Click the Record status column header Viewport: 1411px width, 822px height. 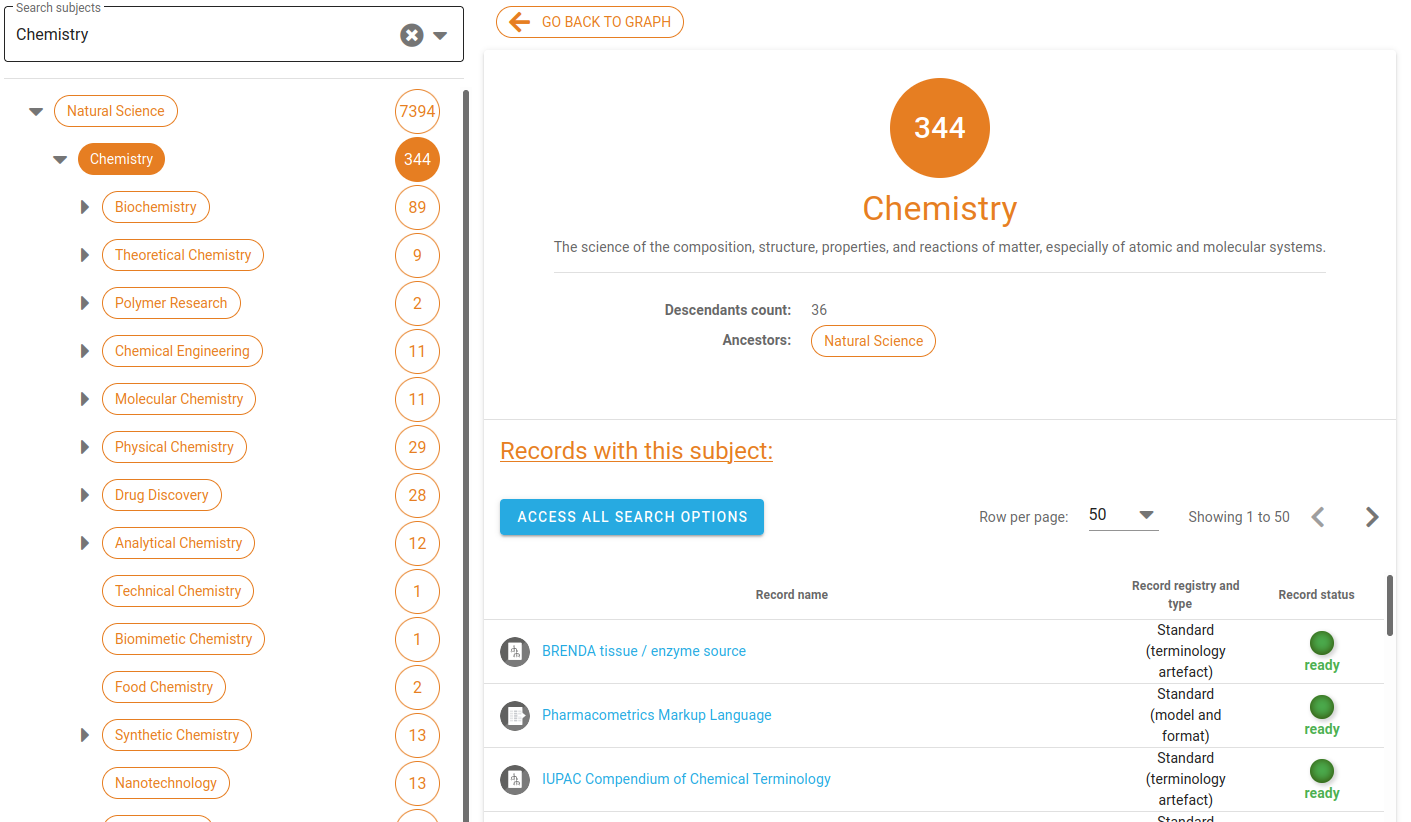(x=1317, y=595)
